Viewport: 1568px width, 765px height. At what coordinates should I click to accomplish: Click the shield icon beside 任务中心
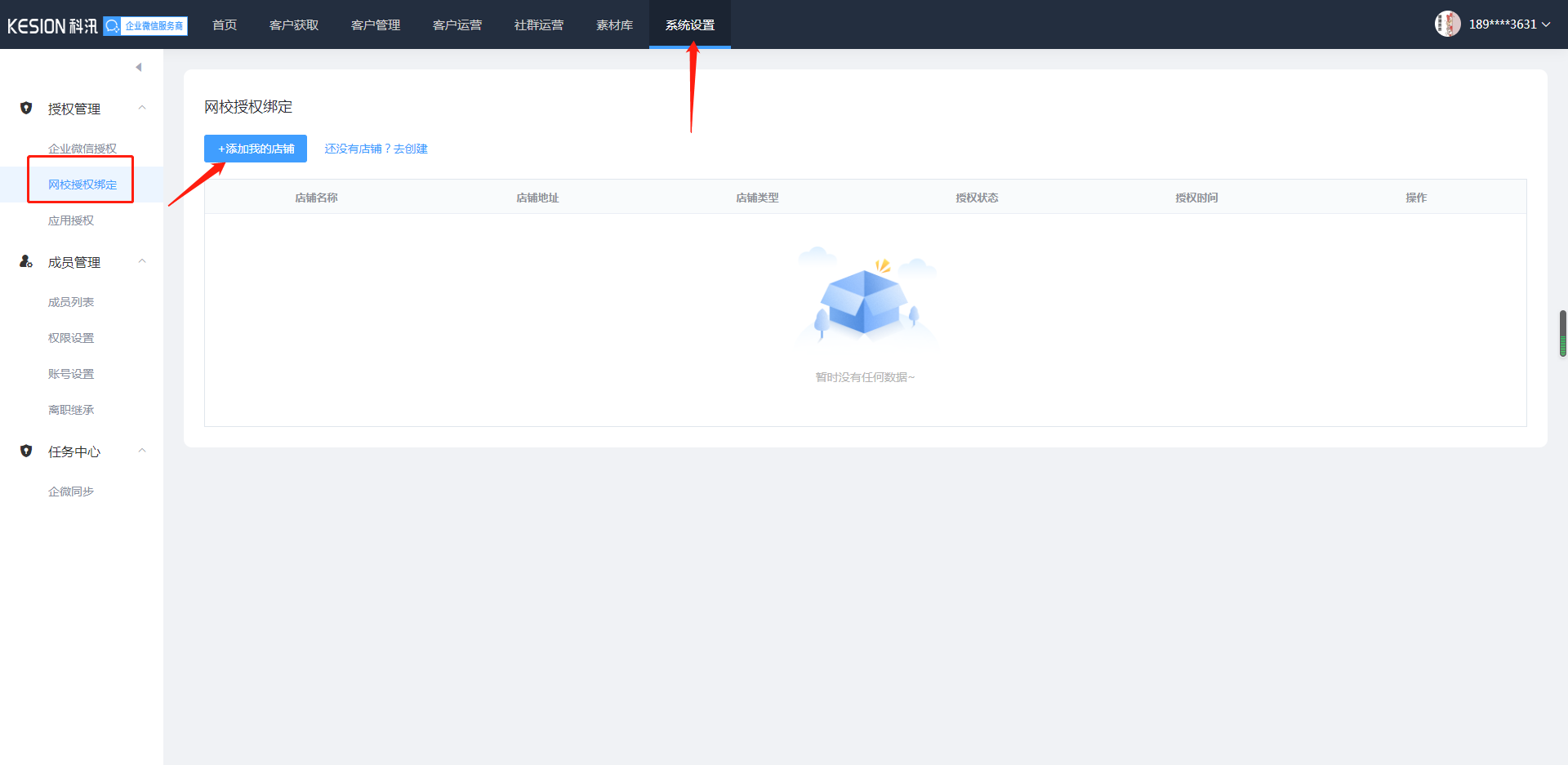tap(26, 451)
